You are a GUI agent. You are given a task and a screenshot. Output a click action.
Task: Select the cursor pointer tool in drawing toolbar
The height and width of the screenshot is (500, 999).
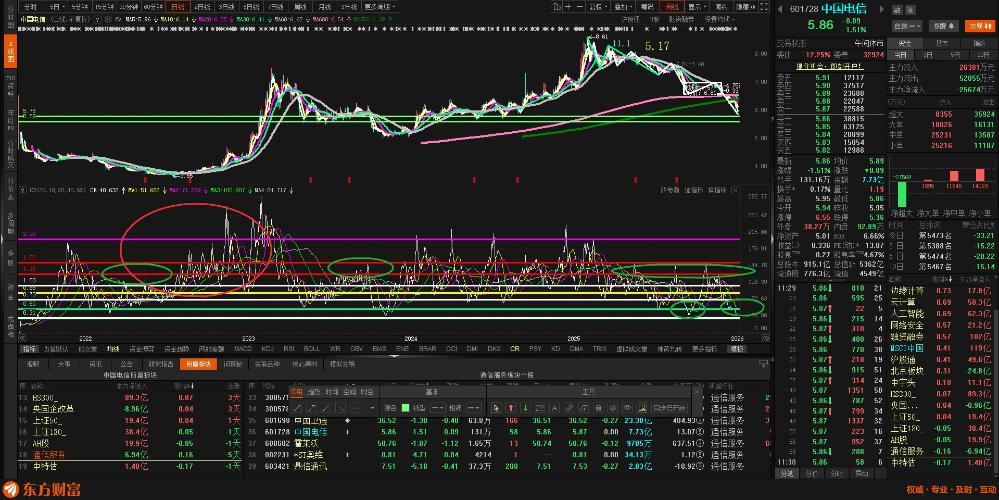coord(496,408)
